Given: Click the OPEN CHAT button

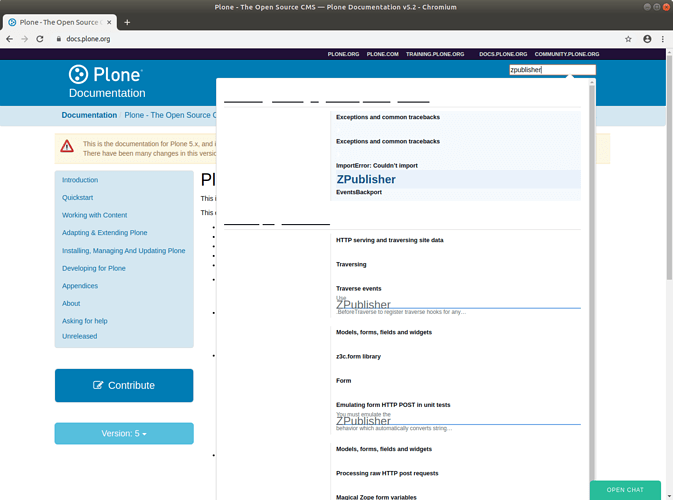Looking at the screenshot, I should [625, 490].
